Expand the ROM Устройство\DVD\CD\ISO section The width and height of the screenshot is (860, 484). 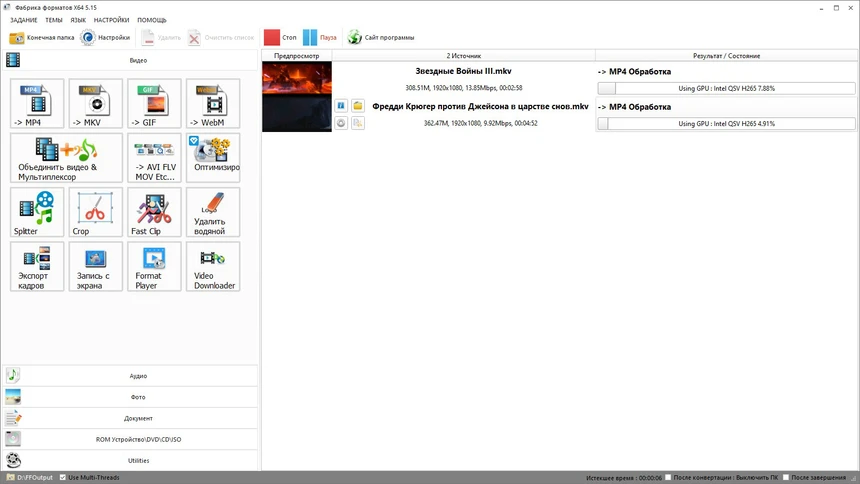pyautogui.click(x=130, y=439)
